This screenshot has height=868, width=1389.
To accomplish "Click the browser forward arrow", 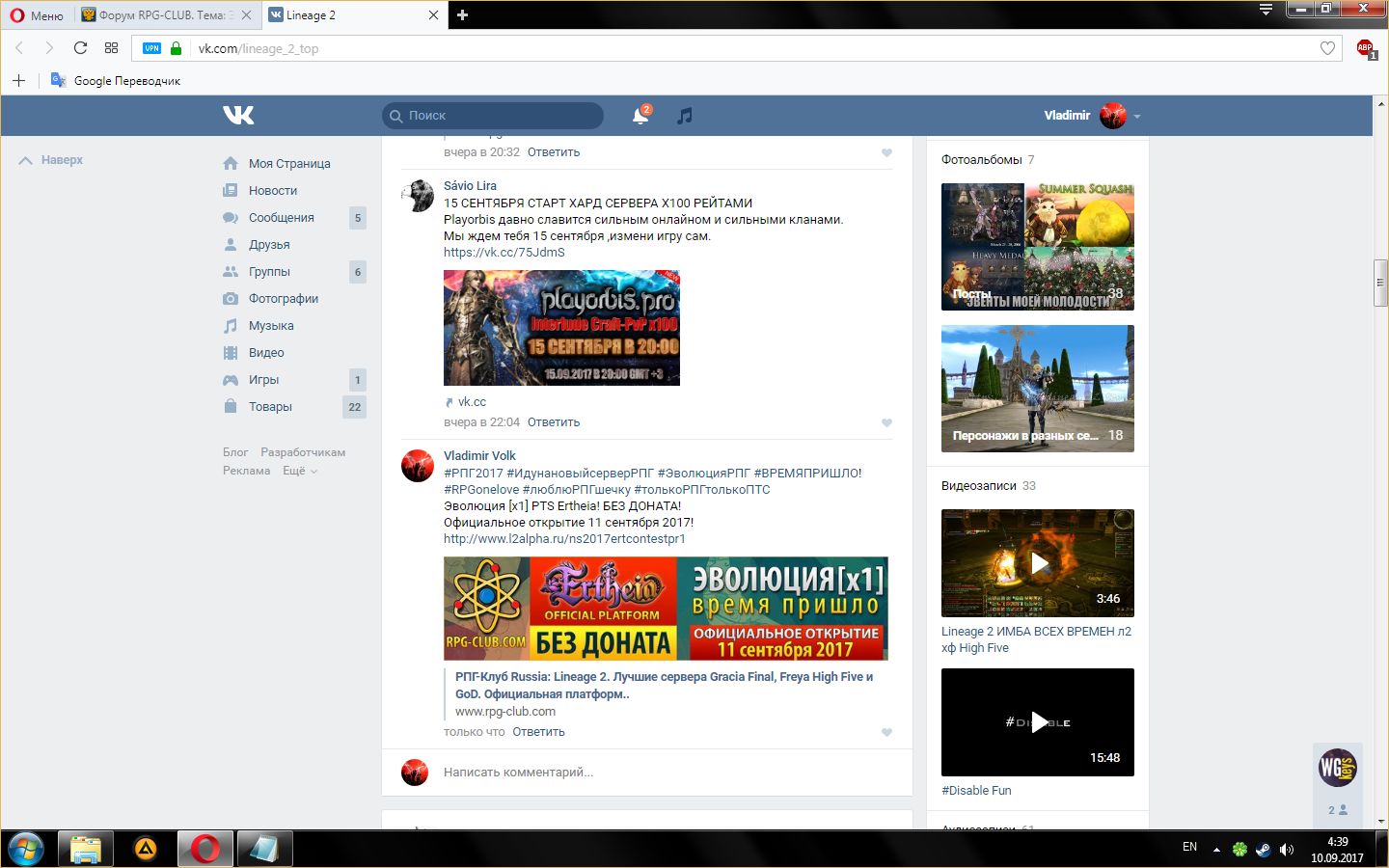I will [x=49, y=48].
